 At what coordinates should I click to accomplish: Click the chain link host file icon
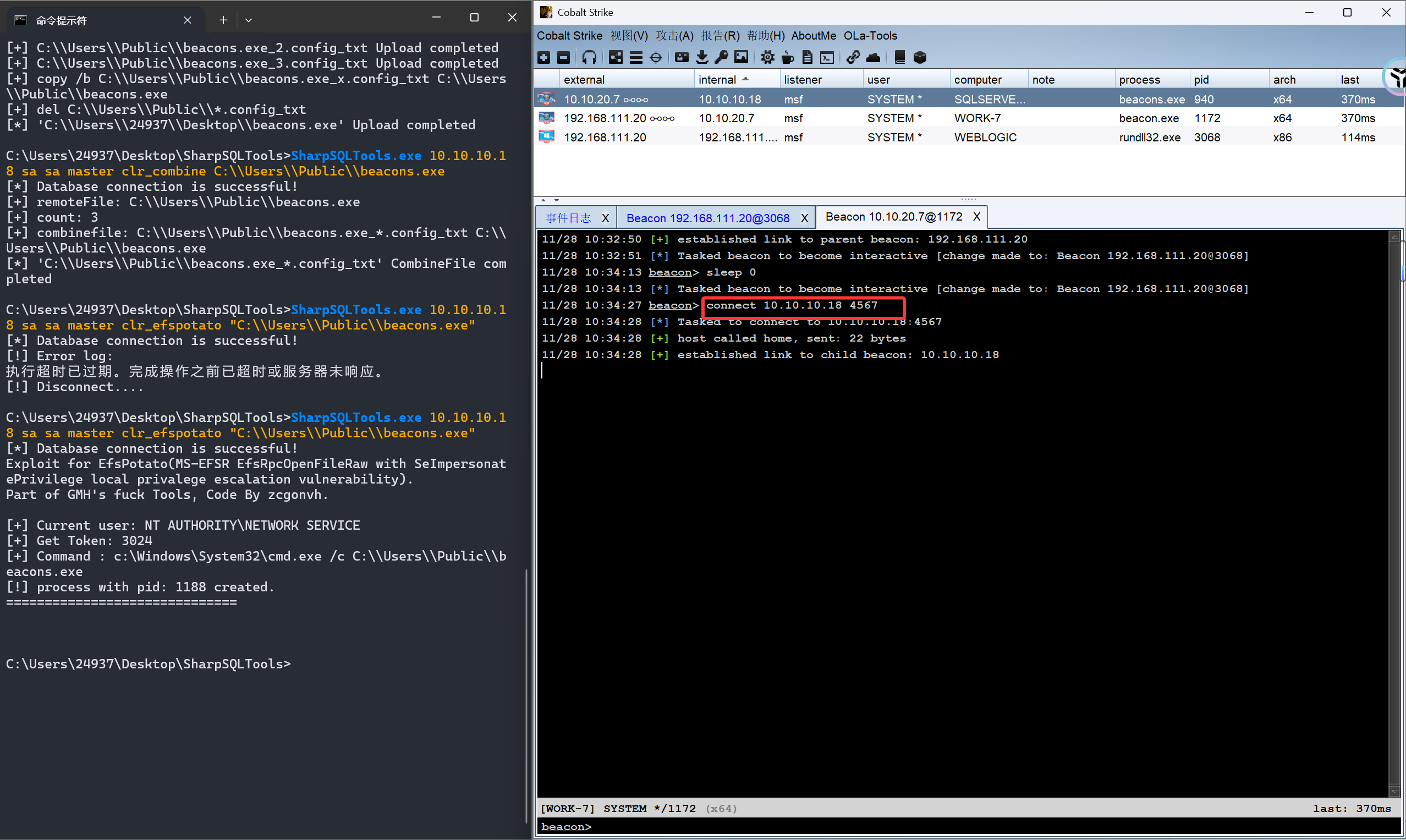coord(853,57)
